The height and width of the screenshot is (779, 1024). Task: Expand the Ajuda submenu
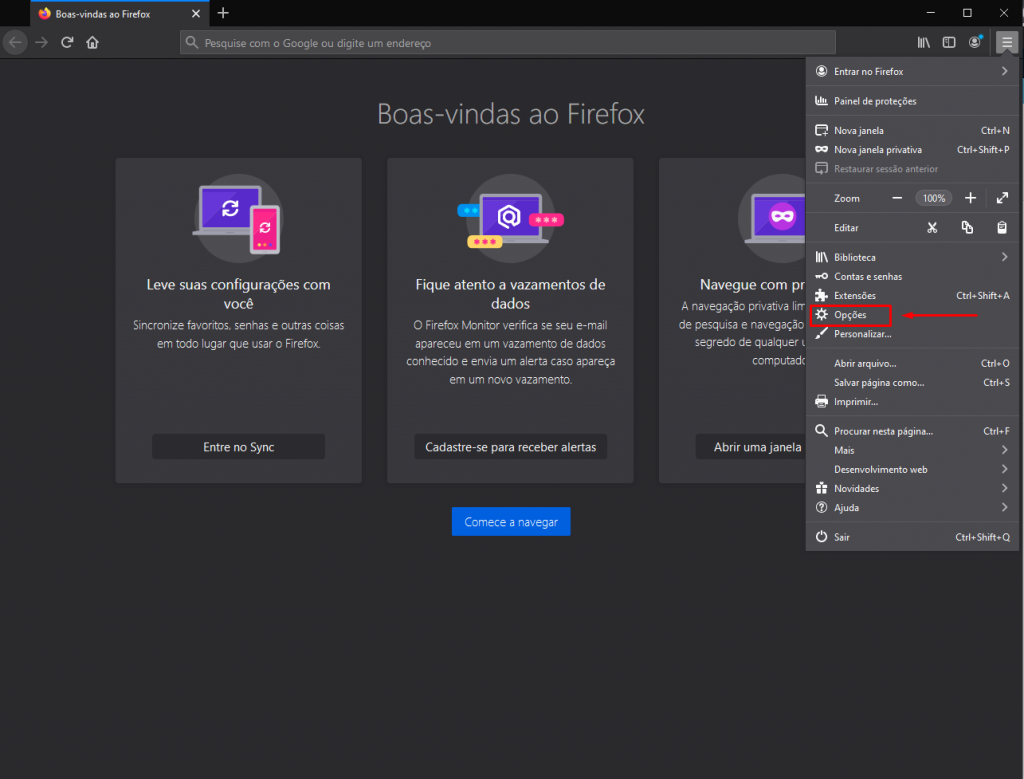tap(1004, 508)
